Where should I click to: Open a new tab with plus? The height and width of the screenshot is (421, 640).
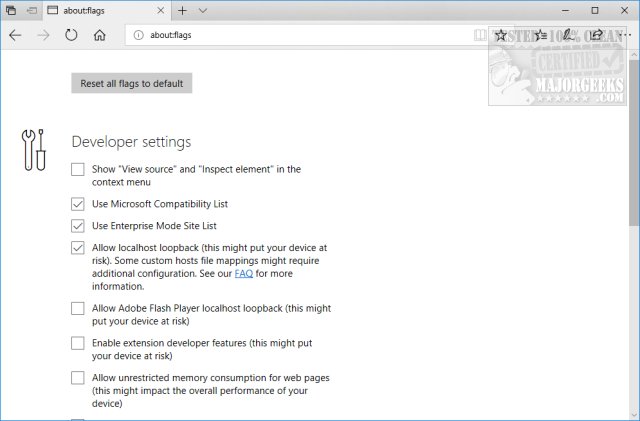tap(182, 11)
